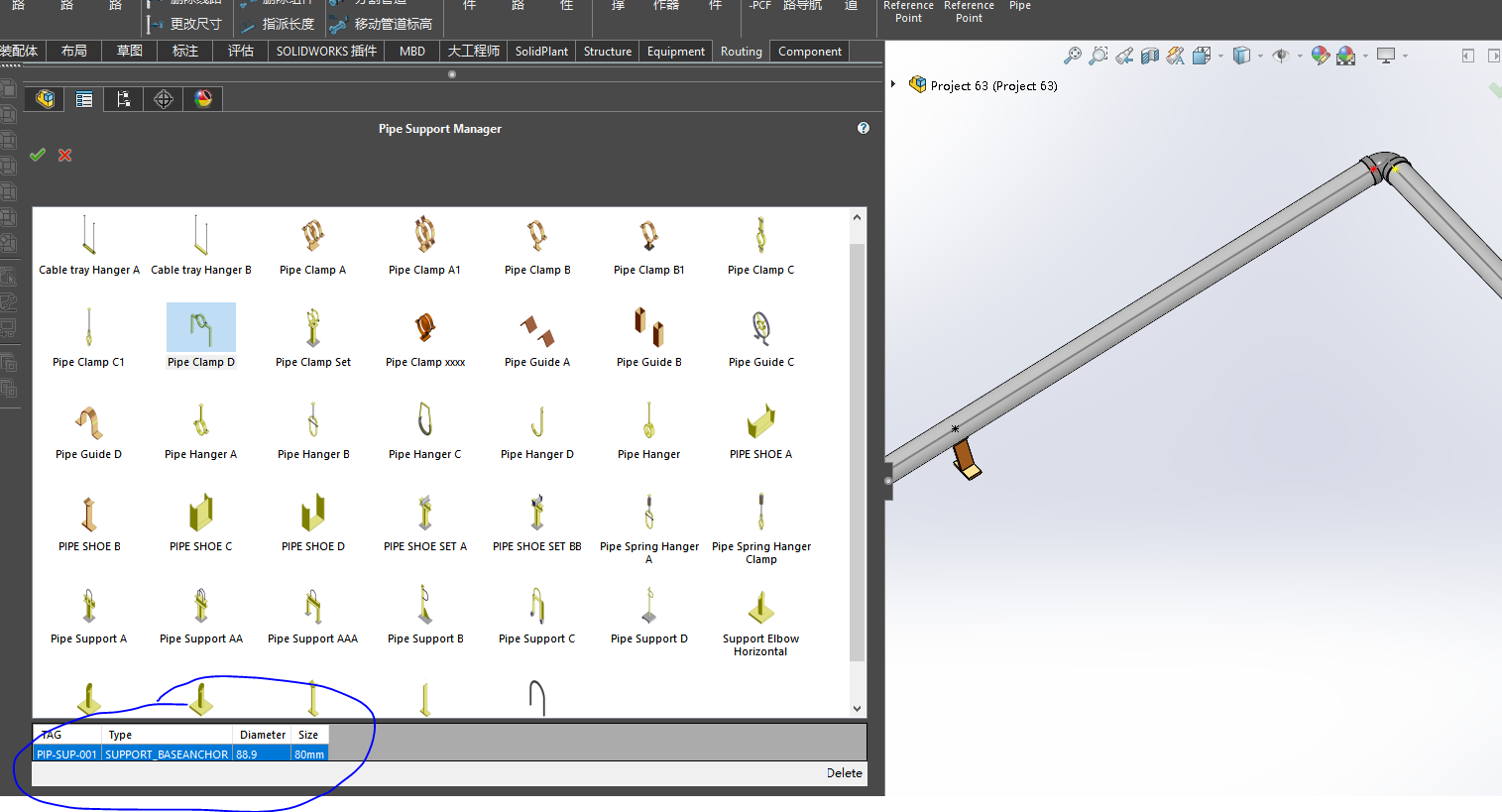Screen dimensions: 1502x812
Task: Click the Type column header
Action: tap(167, 735)
